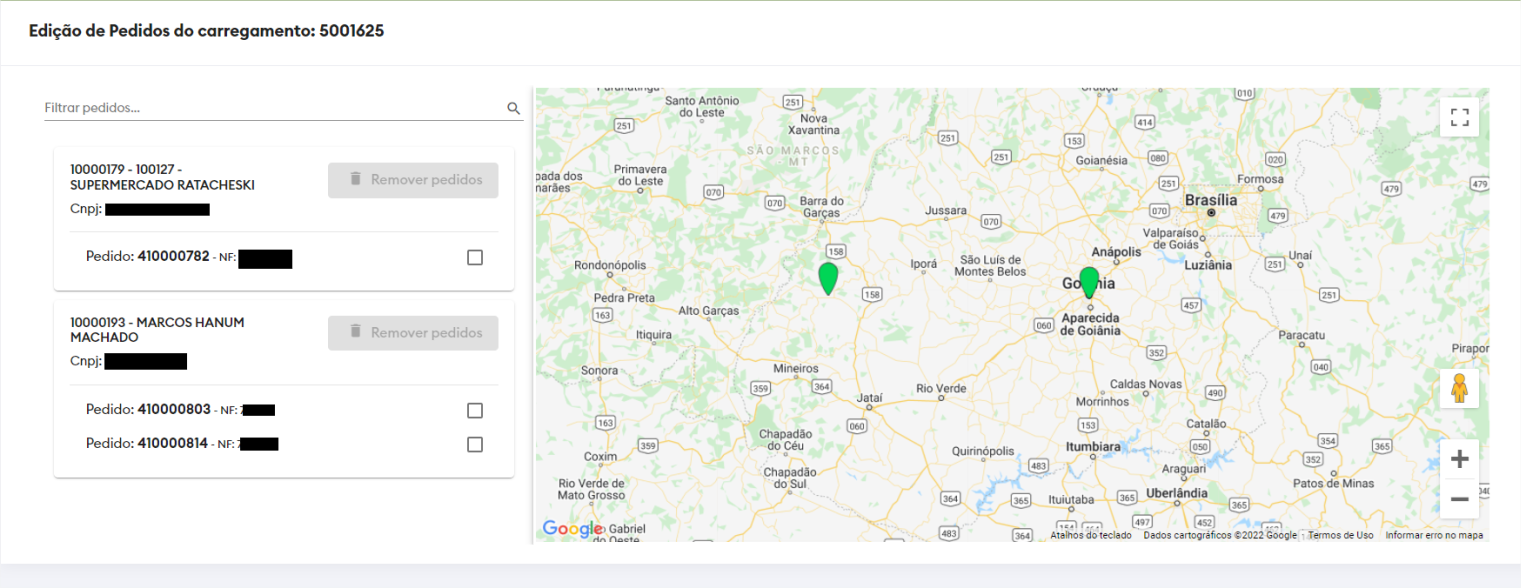Click the Rondonópolis label on the map
Image resolution: width=1521 pixels, height=588 pixels.
(x=610, y=266)
